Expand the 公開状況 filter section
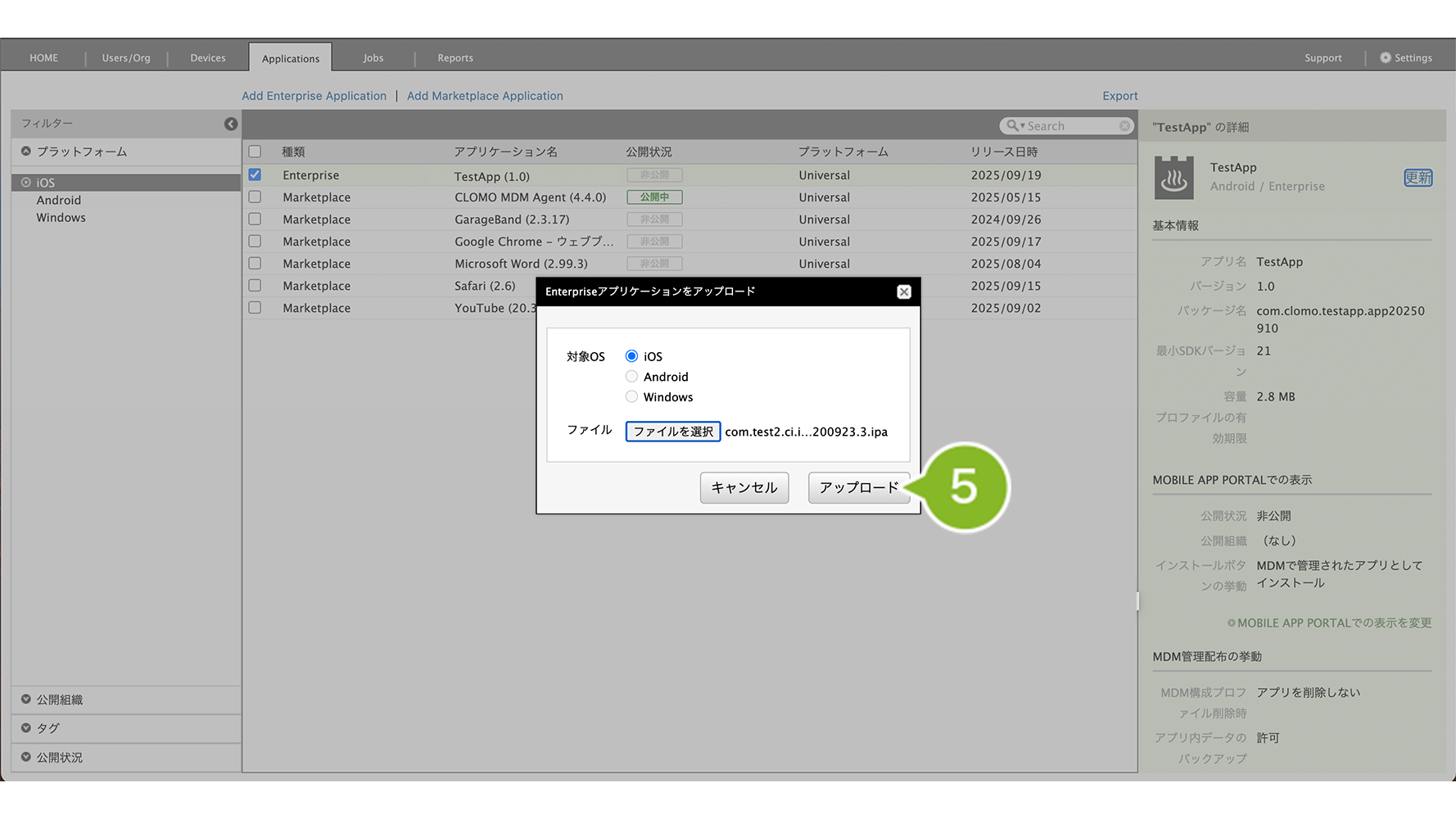Image resolution: width=1456 pixels, height=819 pixels. pos(26,758)
